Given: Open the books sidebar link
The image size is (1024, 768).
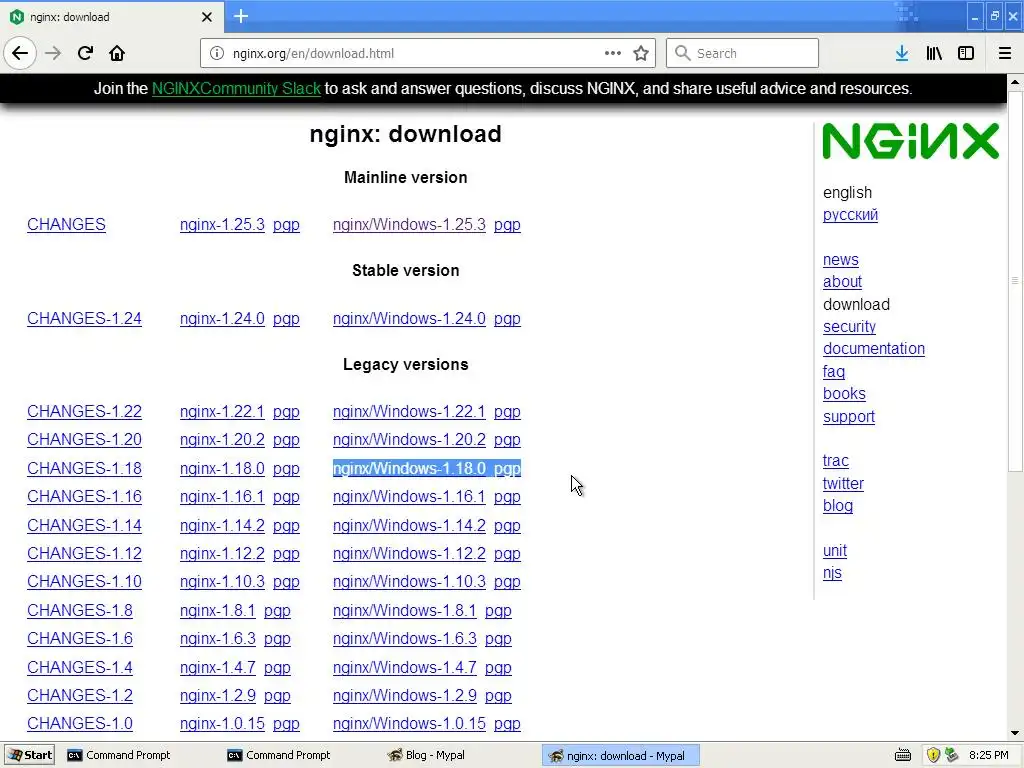Looking at the screenshot, I should click(x=844, y=394).
